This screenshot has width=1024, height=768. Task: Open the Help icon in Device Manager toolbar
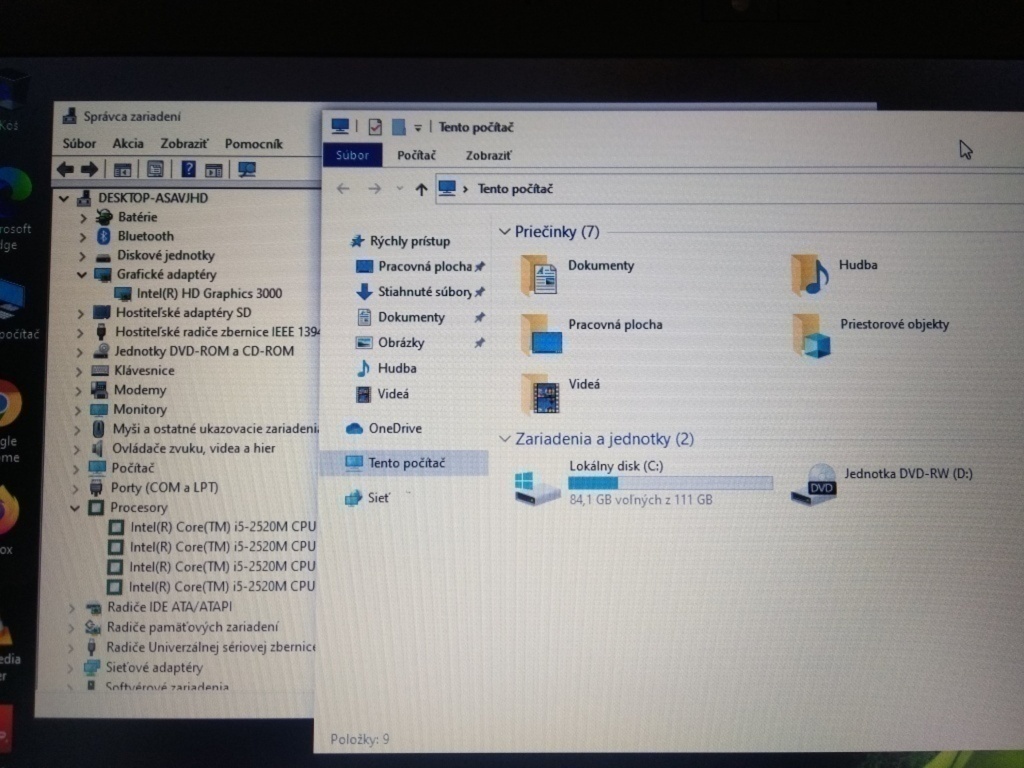189,169
